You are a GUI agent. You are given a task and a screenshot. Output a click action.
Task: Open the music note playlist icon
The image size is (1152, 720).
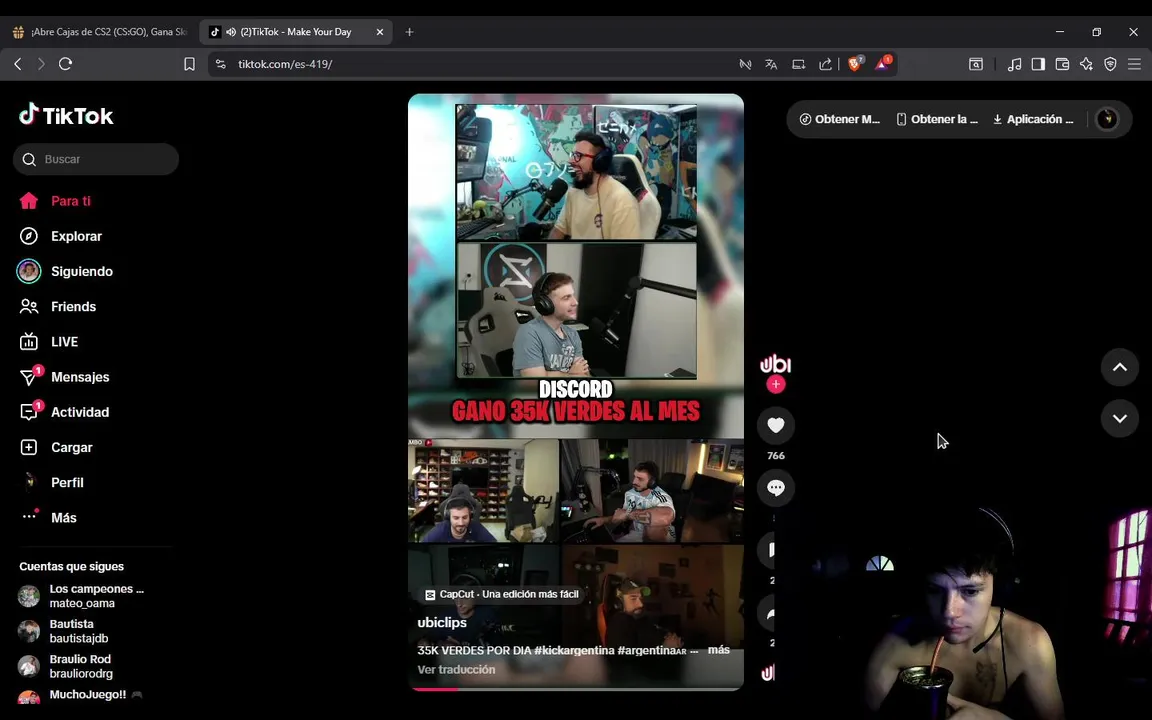click(x=1015, y=64)
